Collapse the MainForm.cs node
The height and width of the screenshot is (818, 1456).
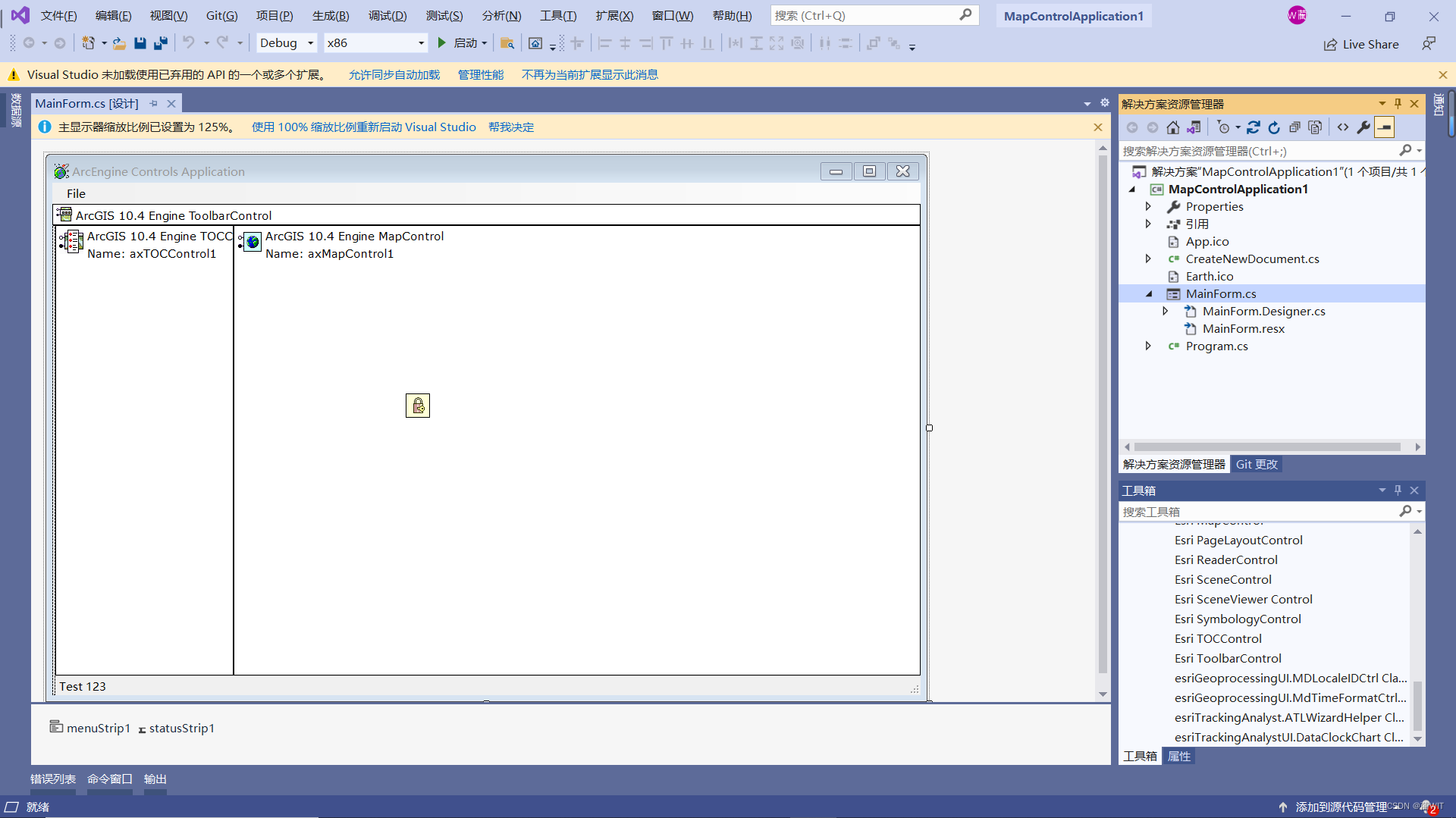point(1148,293)
